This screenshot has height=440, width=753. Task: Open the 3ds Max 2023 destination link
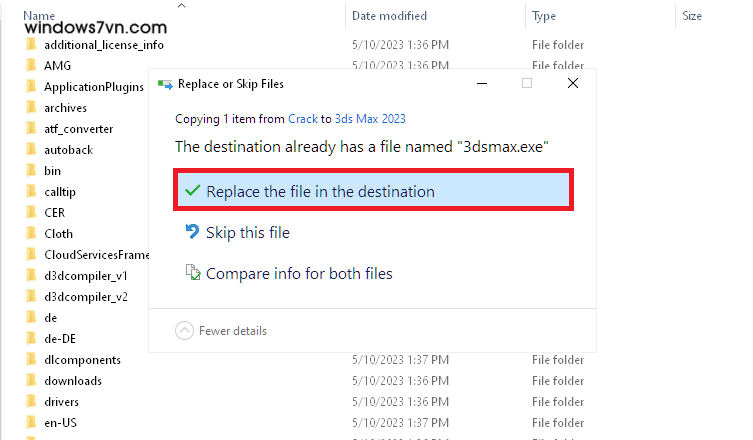(370, 118)
